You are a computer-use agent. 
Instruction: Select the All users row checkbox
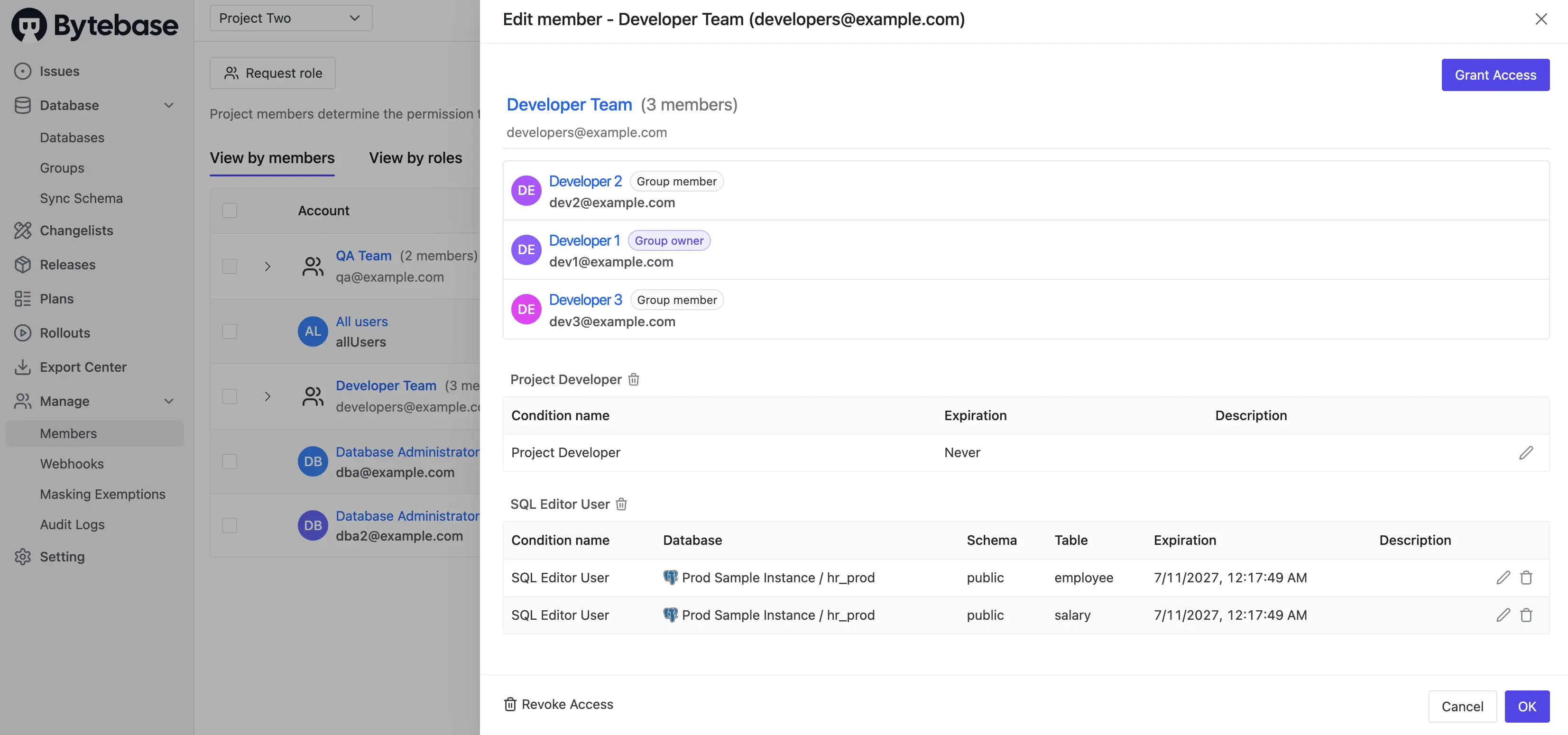click(230, 331)
